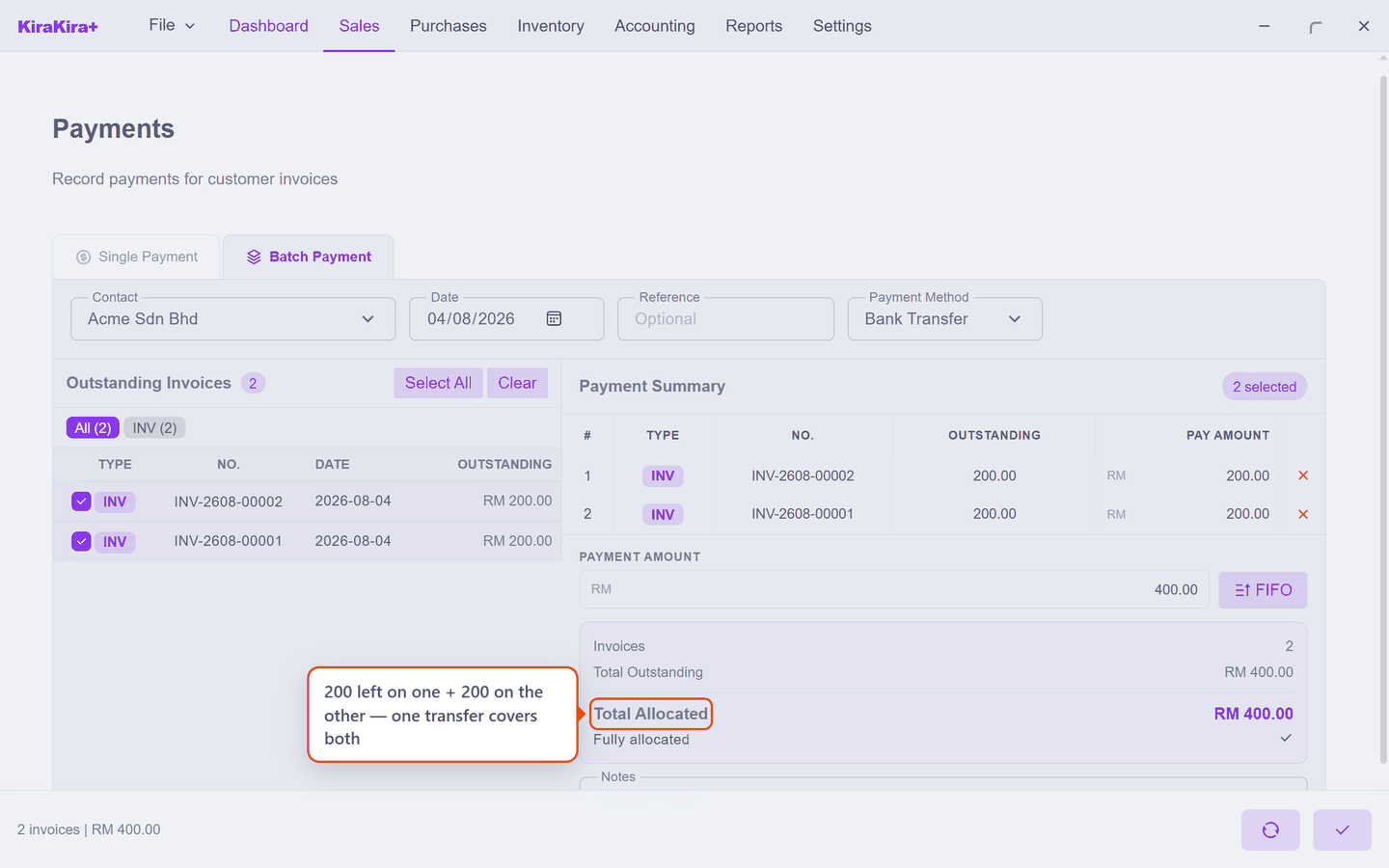Screen dimensions: 1389x868
Task: Click the INV tag in summary row 1
Action: [x=663, y=475]
